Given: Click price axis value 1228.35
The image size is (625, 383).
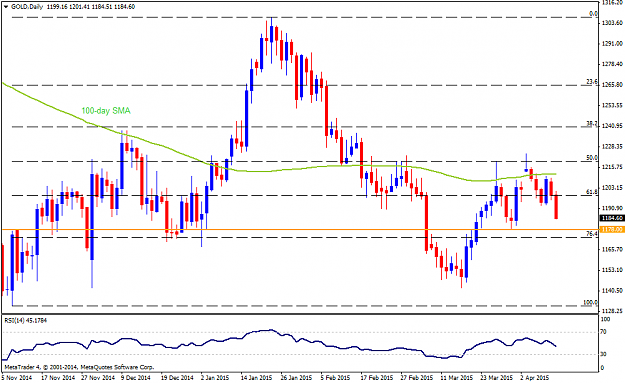Looking at the screenshot, I should (x=613, y=146).
